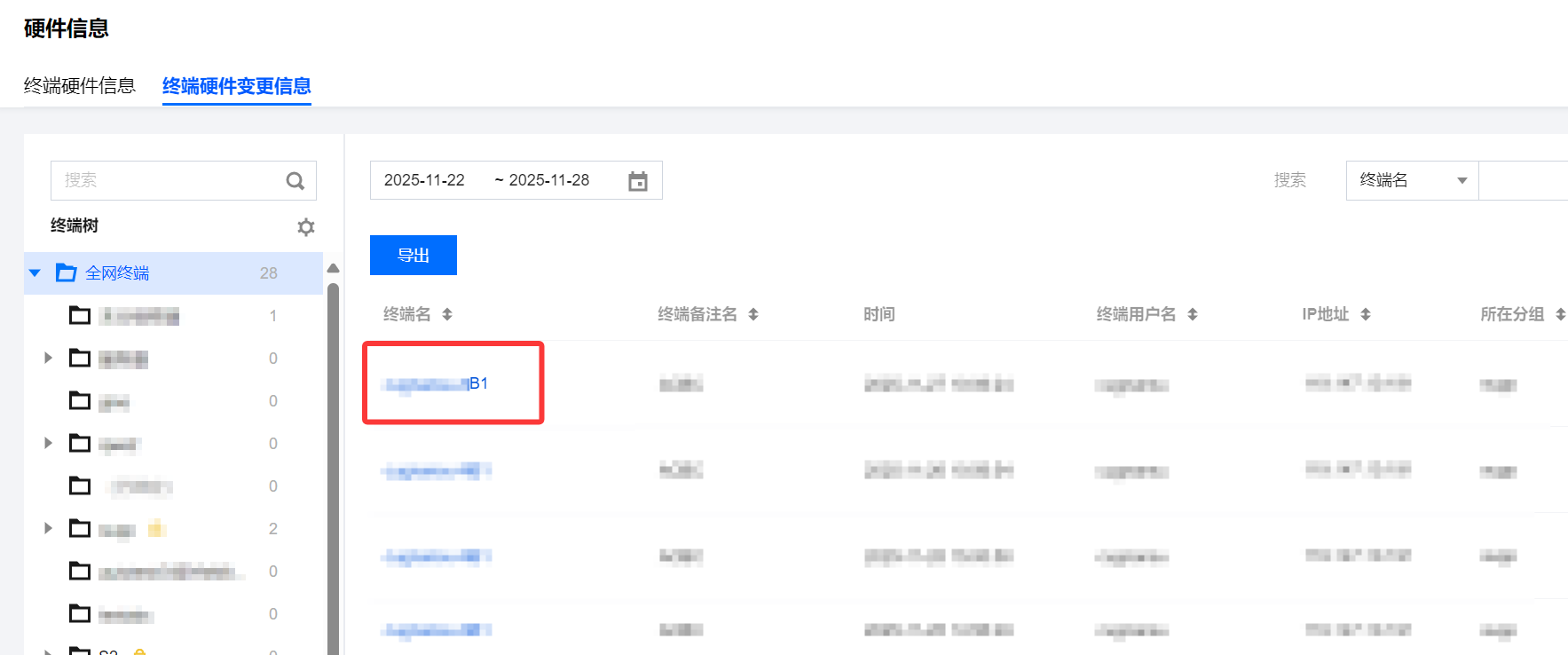Open the 终端名 search type dropdown
Image resolution: width=1568 pixels, height=655 pixels.
[x=1412, y=180]
